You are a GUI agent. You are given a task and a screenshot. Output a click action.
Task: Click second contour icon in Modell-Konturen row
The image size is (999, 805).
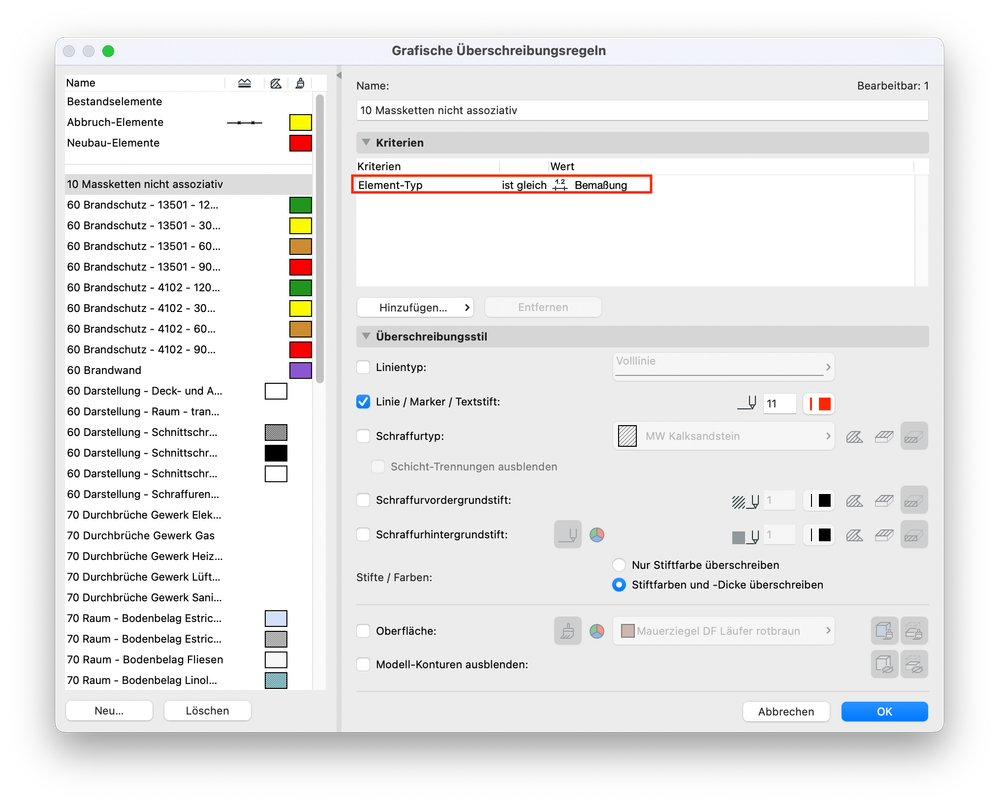914,664
